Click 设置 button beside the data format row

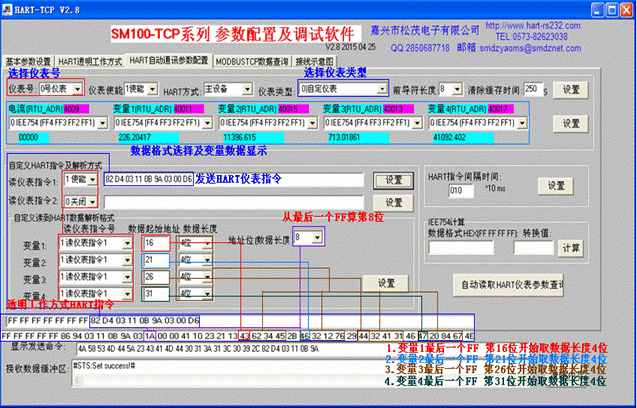pyautogui.click(x=570, y=124)
